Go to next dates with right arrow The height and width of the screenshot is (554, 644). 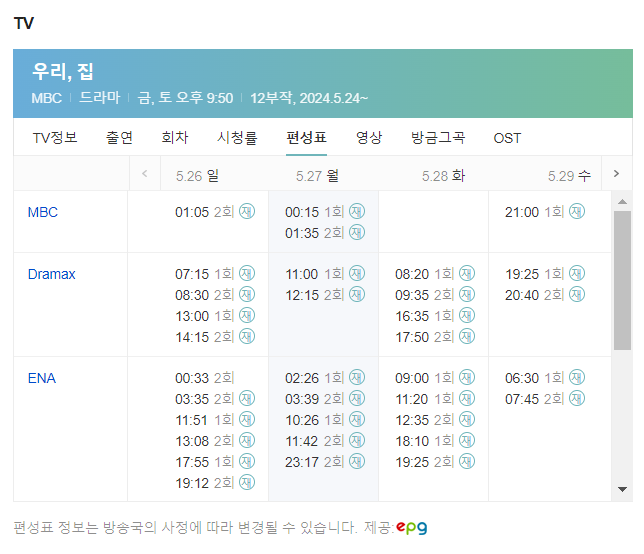(x=616, y=174)
